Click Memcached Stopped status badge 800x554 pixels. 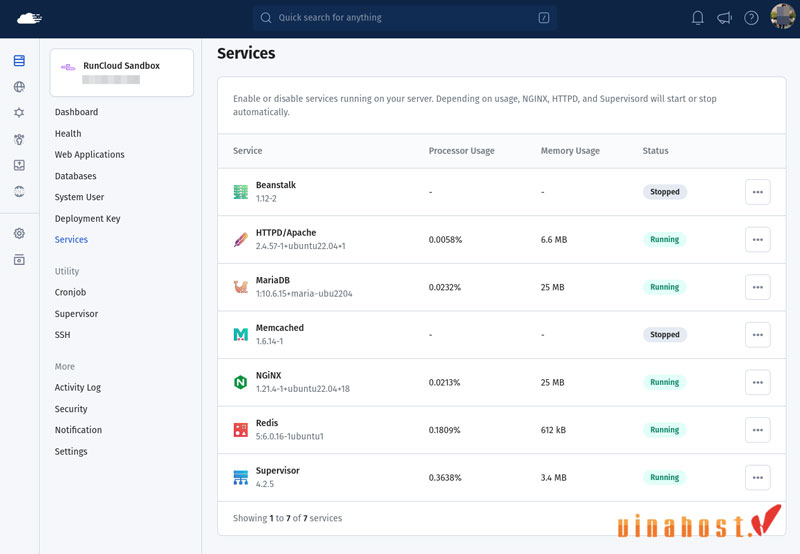click(x=664, y=335)
